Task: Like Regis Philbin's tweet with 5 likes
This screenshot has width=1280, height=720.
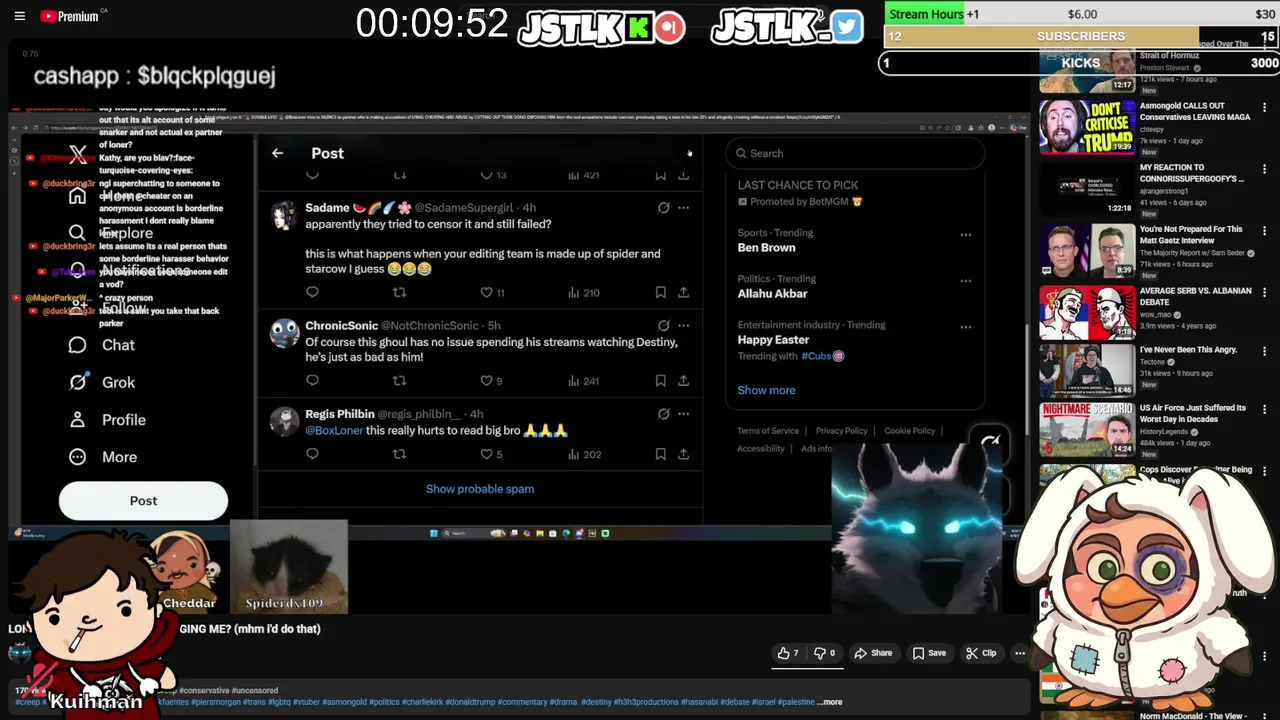Action: coord(491,454)
